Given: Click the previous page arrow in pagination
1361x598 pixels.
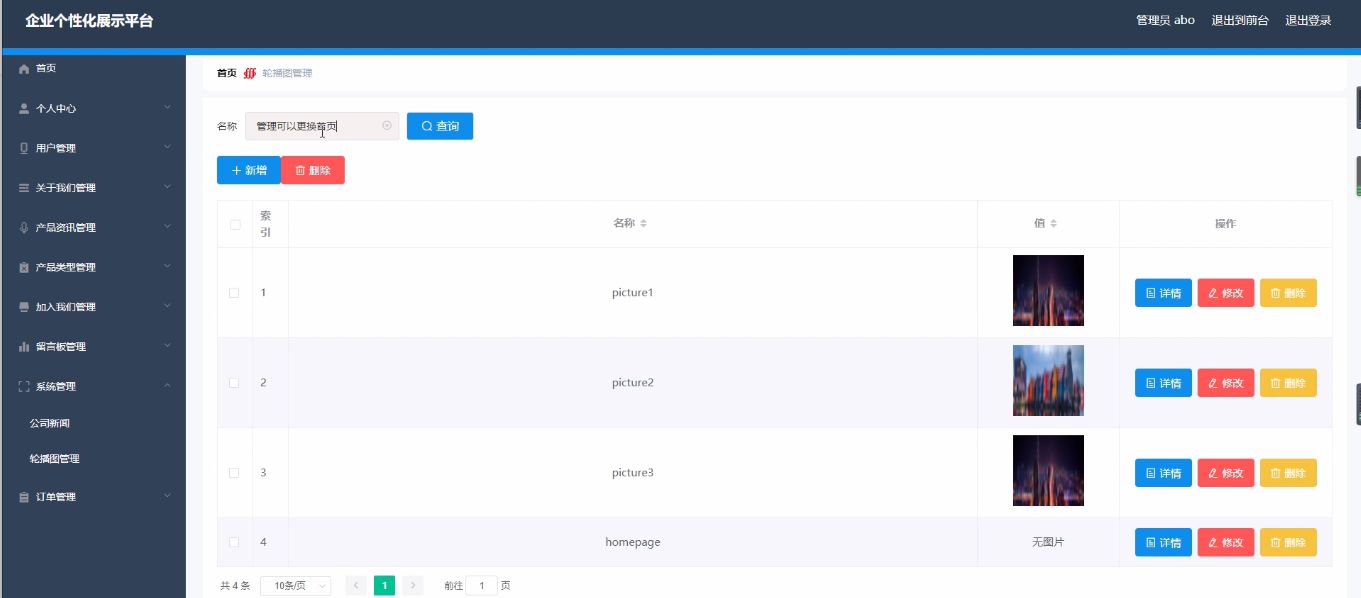Looking at the screenshot, I should pos(355,586).
